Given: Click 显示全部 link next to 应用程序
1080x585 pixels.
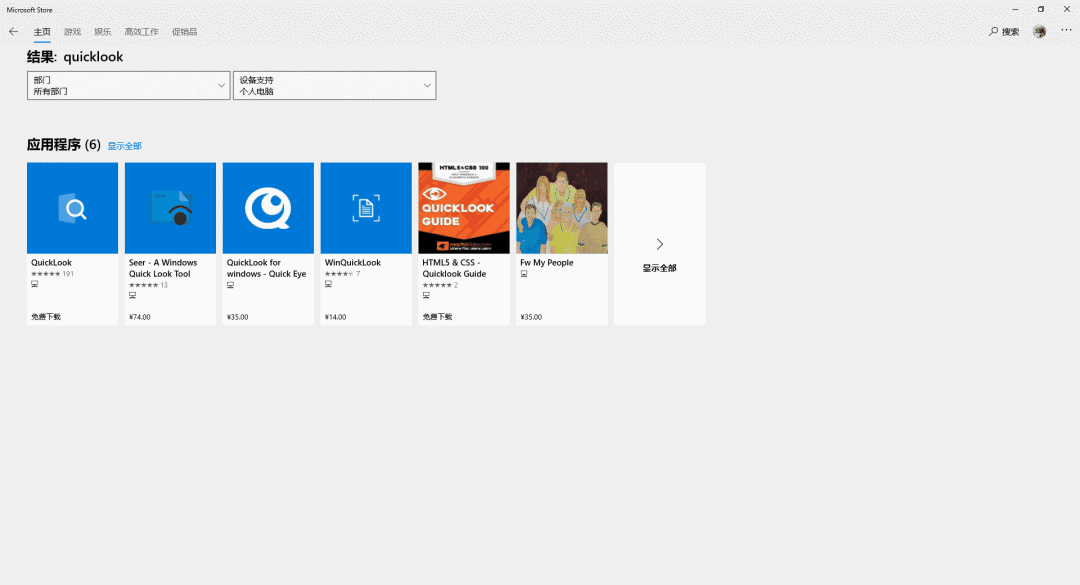Looking at the screenshot, I should [x=125, y=146].
